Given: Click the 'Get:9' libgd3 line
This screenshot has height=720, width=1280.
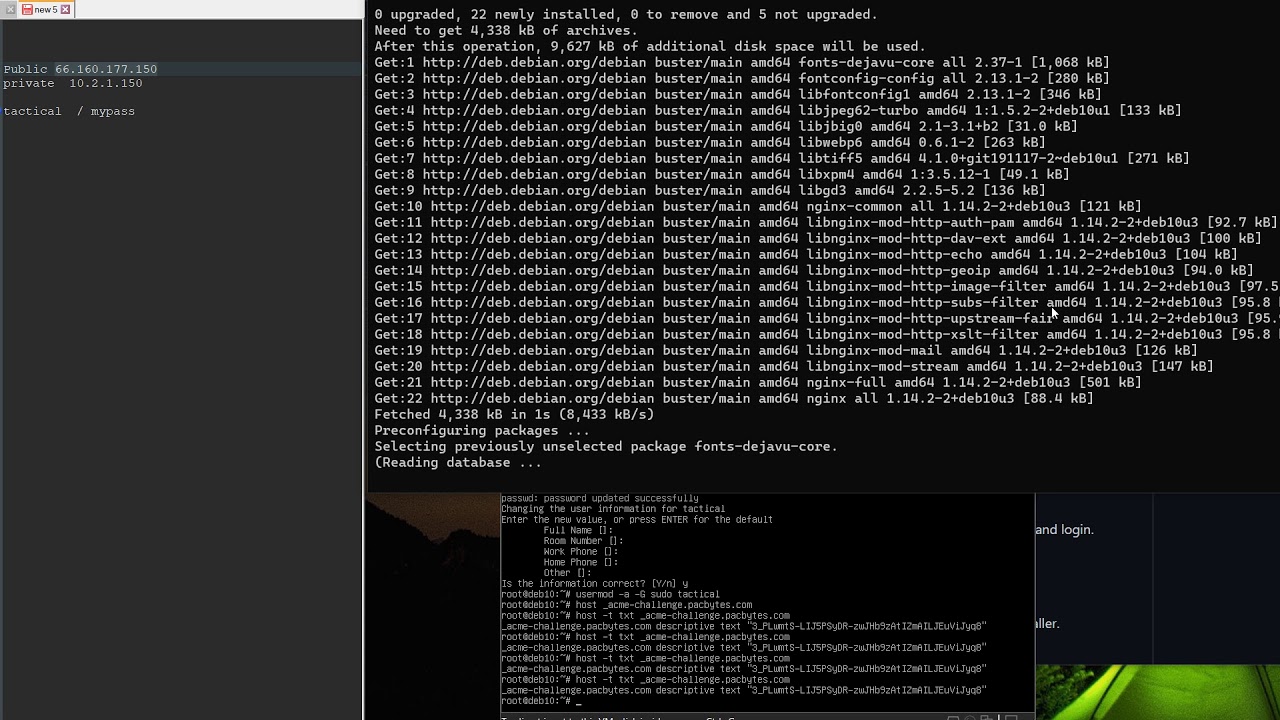Looking at the screenshot, I should click(x=710, y=190).
